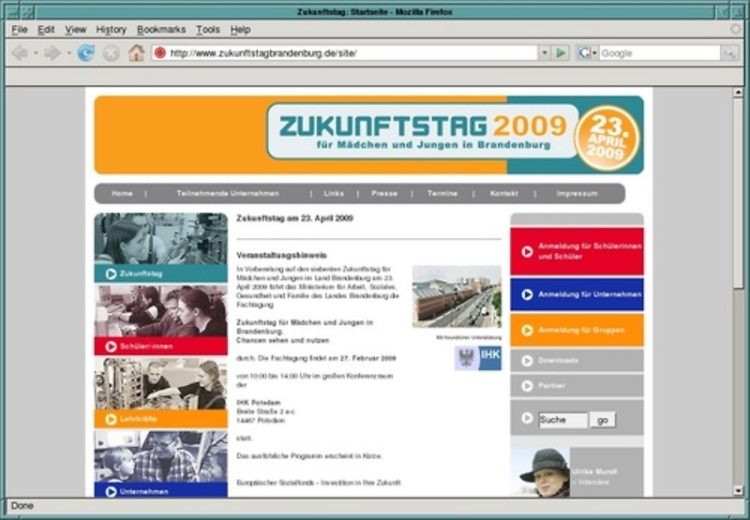
Task: Select the Google search engine icon
Action: [584, 53]
